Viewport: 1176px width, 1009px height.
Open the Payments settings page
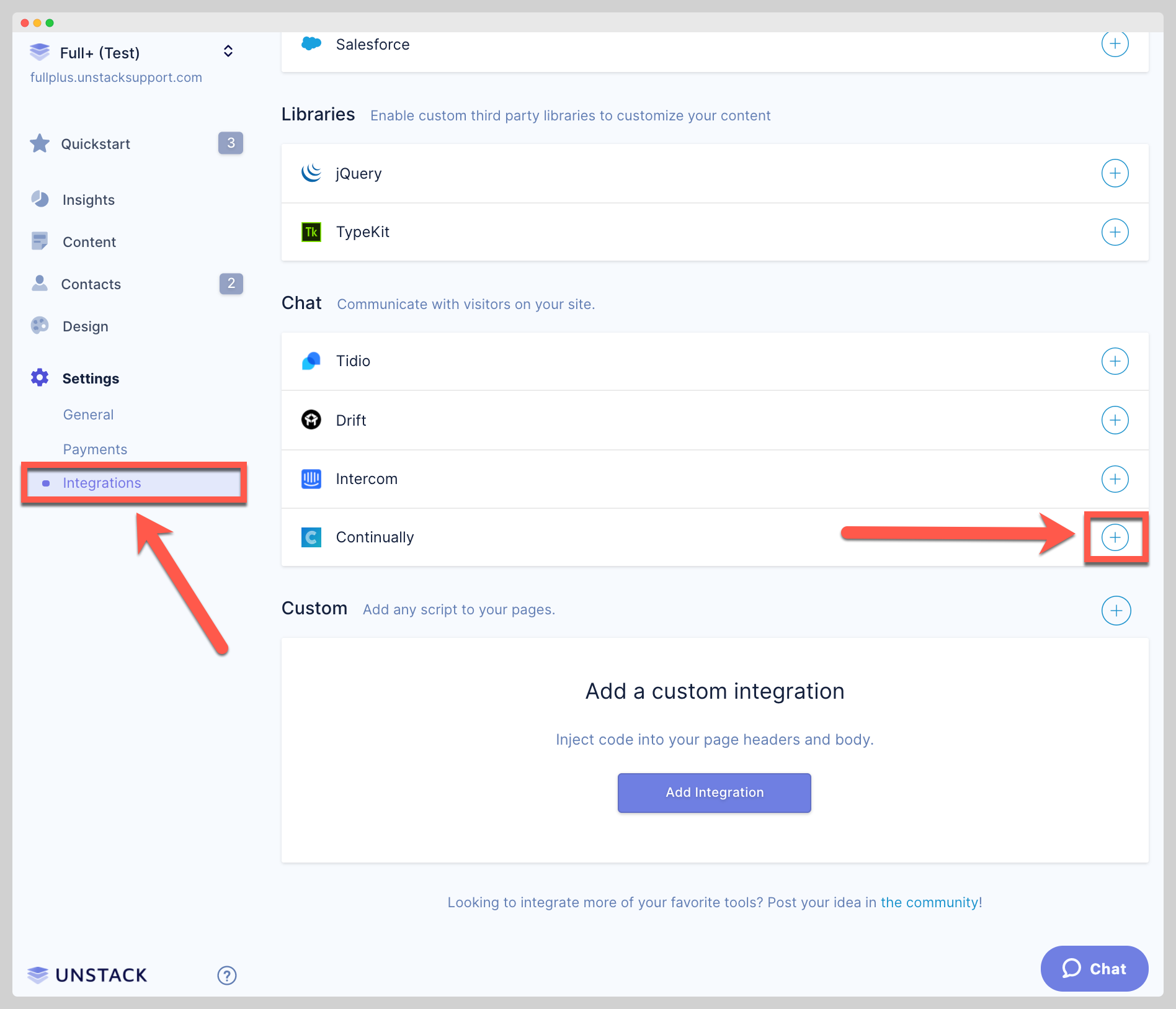(x=95, y=449)
